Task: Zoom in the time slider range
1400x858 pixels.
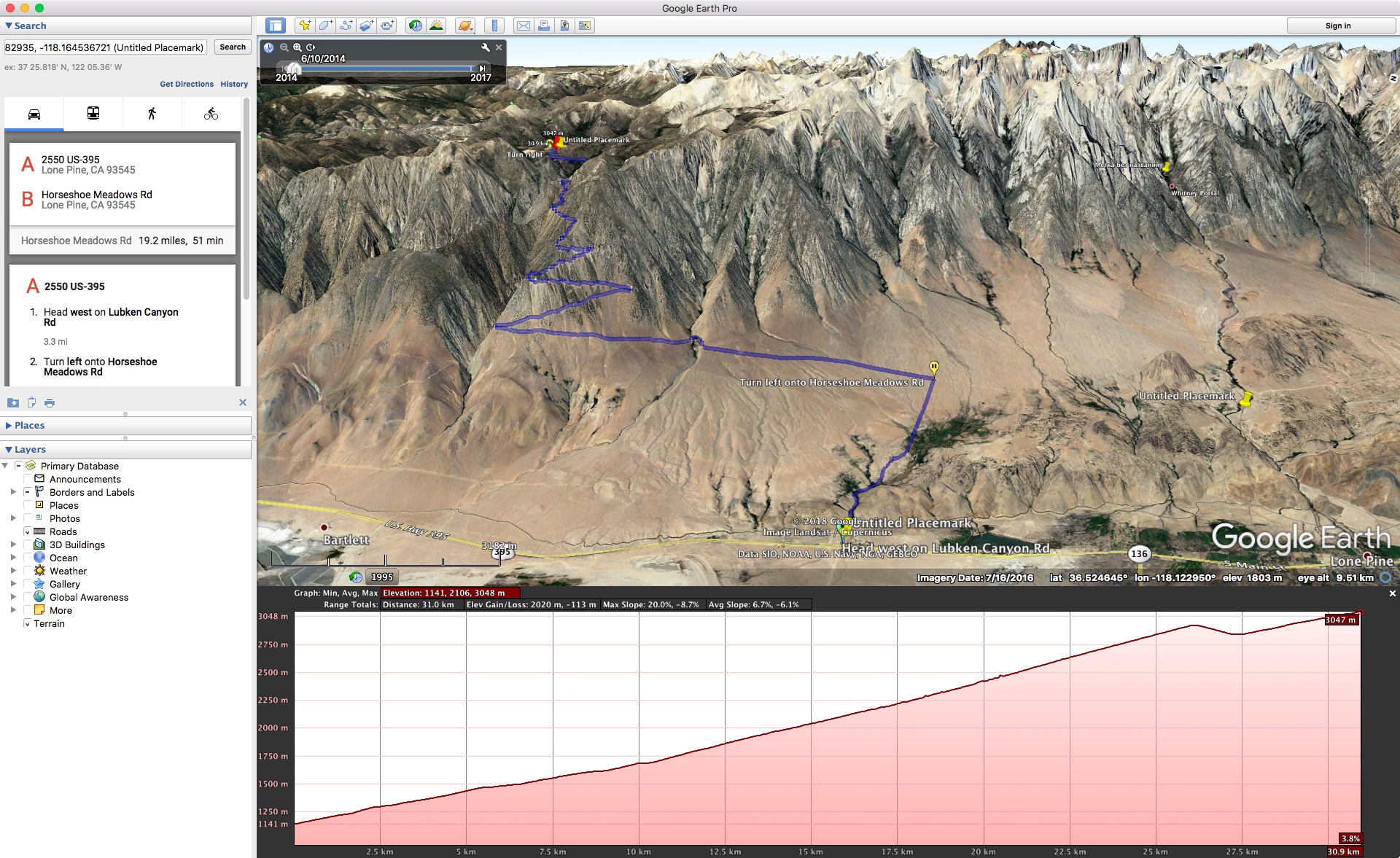Action: click(x=297, y=47)
